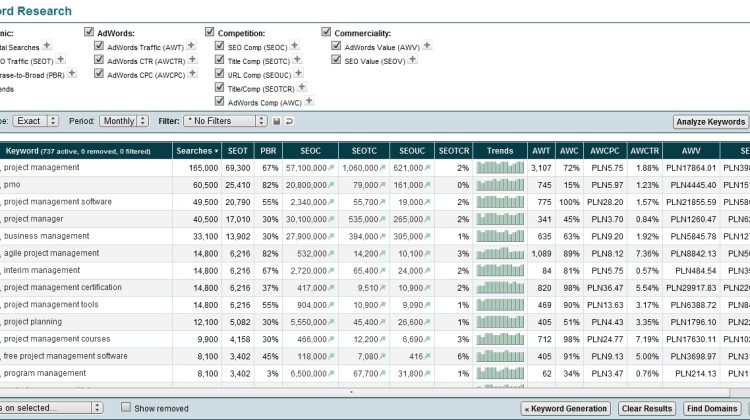The height and width of the screenshot is (420, 750).
Task: Uncheck AdWords Value (AWV) checkbox
Action: (336, 45)
